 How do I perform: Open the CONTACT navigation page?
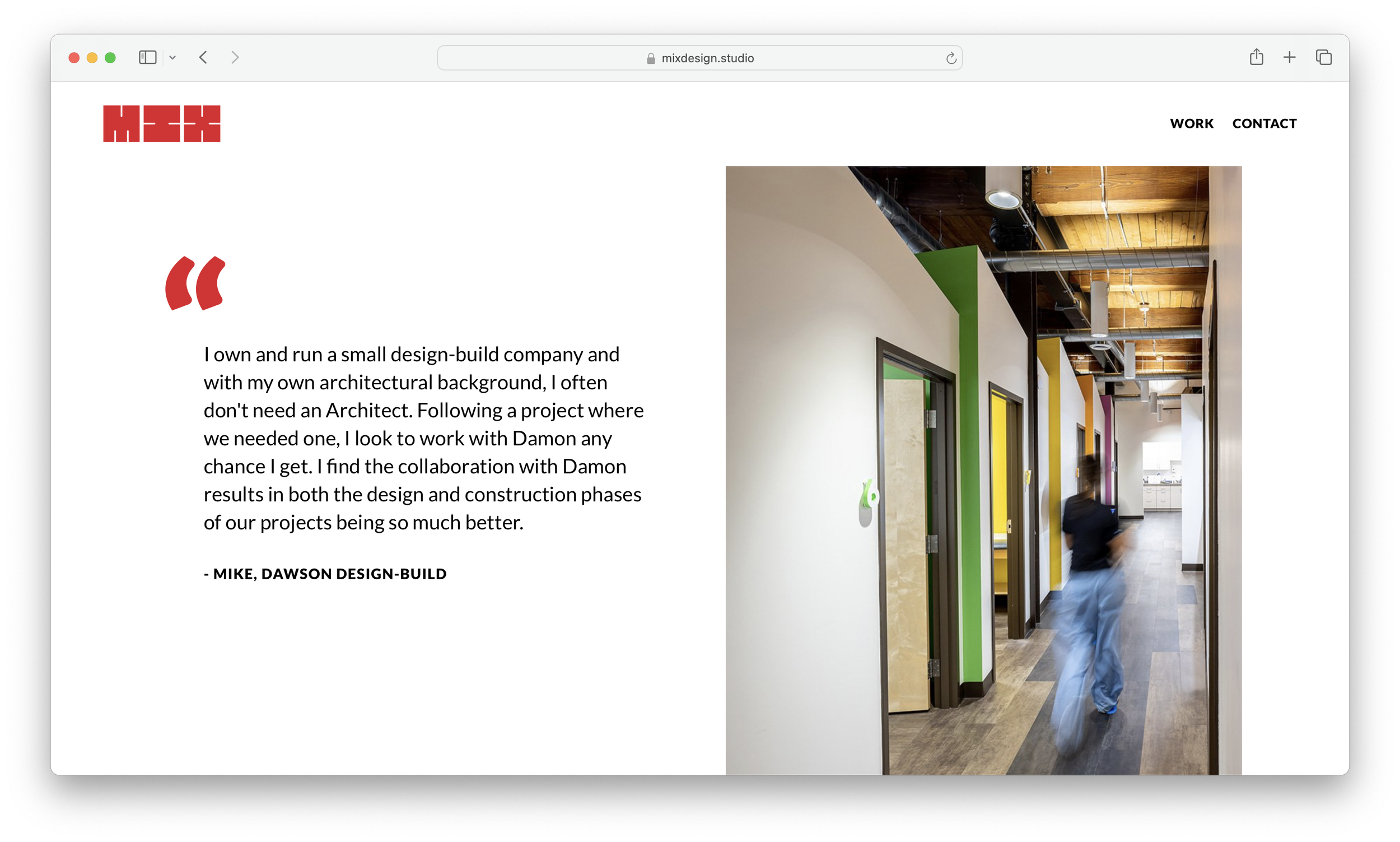[1264, 123]
